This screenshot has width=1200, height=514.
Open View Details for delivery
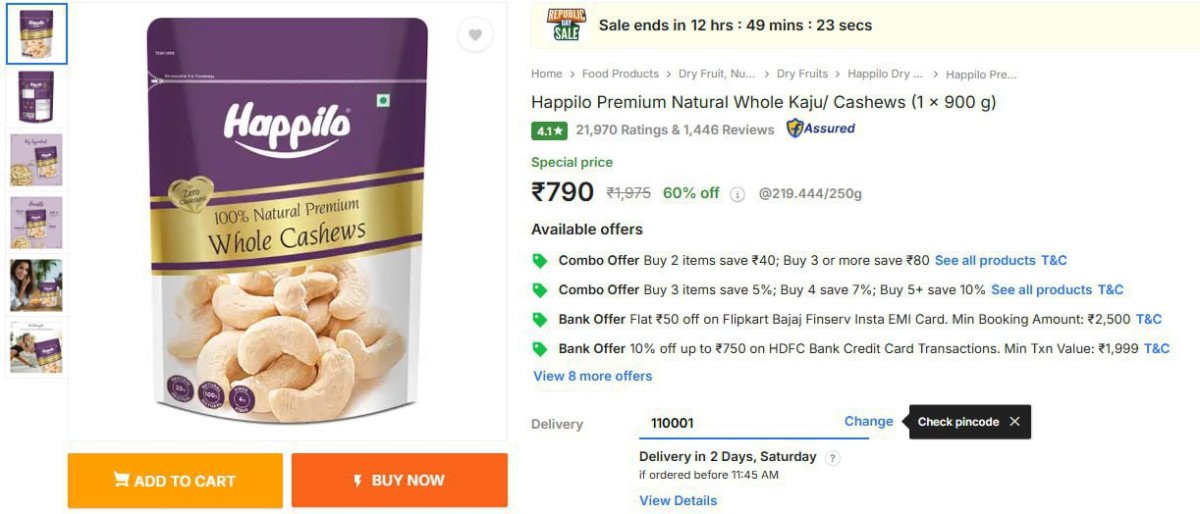(x=678, y=501)
